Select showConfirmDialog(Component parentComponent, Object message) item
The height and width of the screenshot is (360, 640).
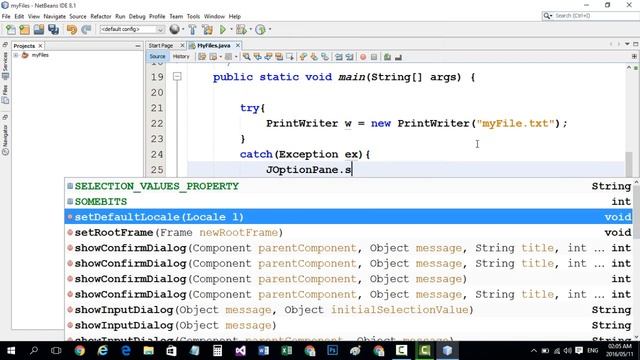(349, 279)
